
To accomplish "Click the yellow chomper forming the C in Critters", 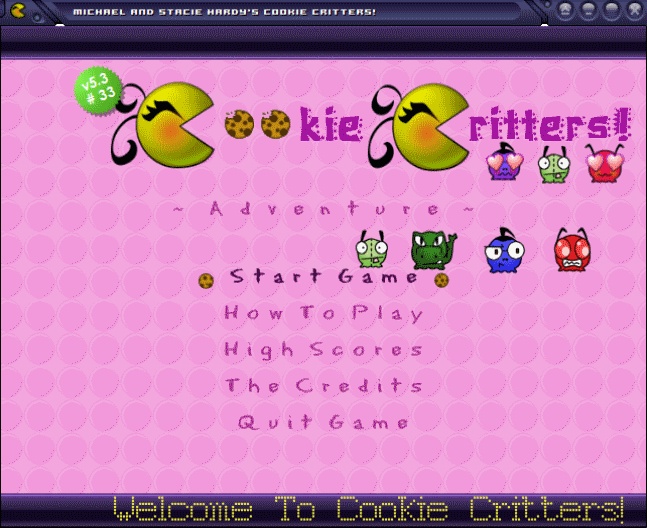I will 429,126.
